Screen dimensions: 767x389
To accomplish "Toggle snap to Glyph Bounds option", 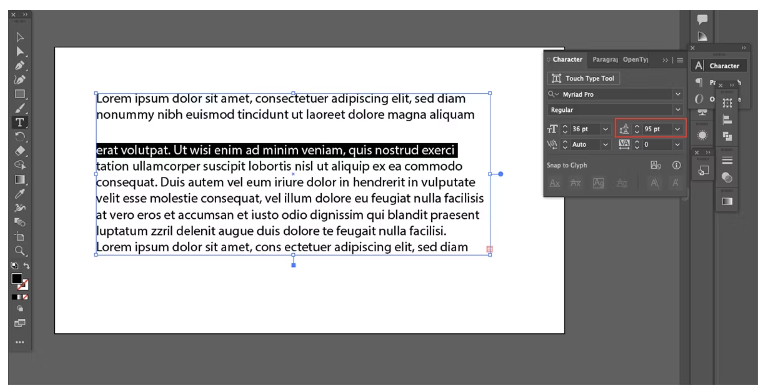I will [598, 183].
